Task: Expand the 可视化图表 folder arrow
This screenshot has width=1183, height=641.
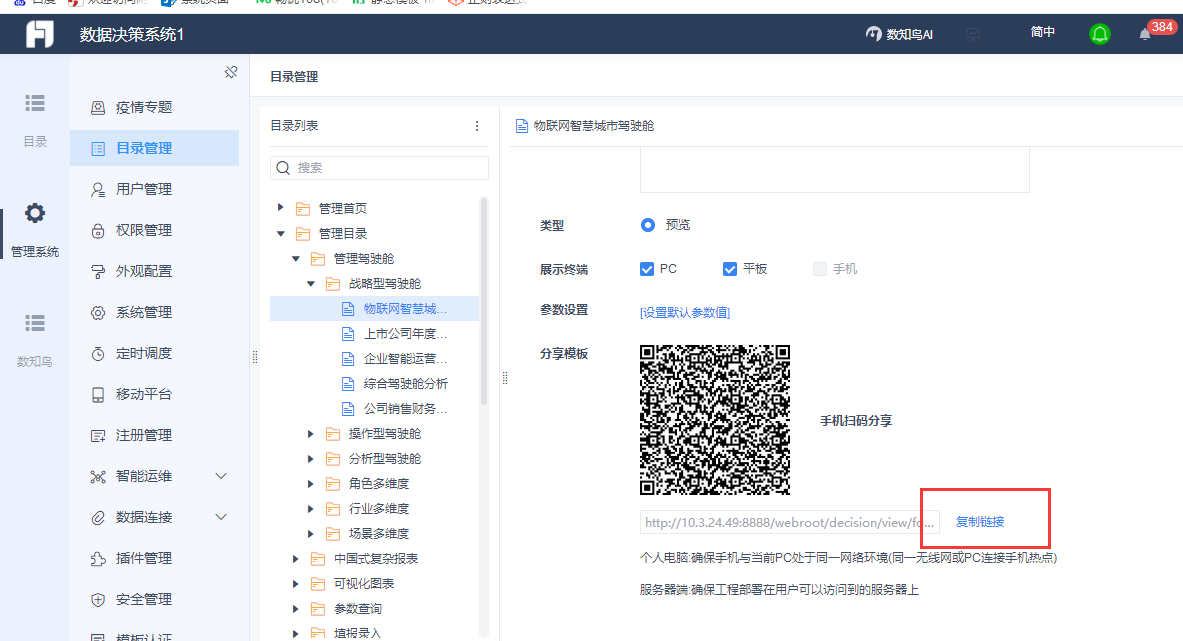Action: point(296,584)
